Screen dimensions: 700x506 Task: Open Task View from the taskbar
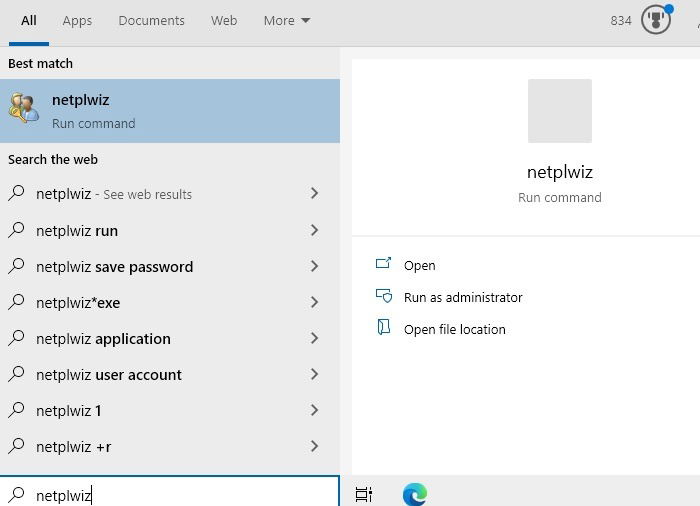(364, 494)
